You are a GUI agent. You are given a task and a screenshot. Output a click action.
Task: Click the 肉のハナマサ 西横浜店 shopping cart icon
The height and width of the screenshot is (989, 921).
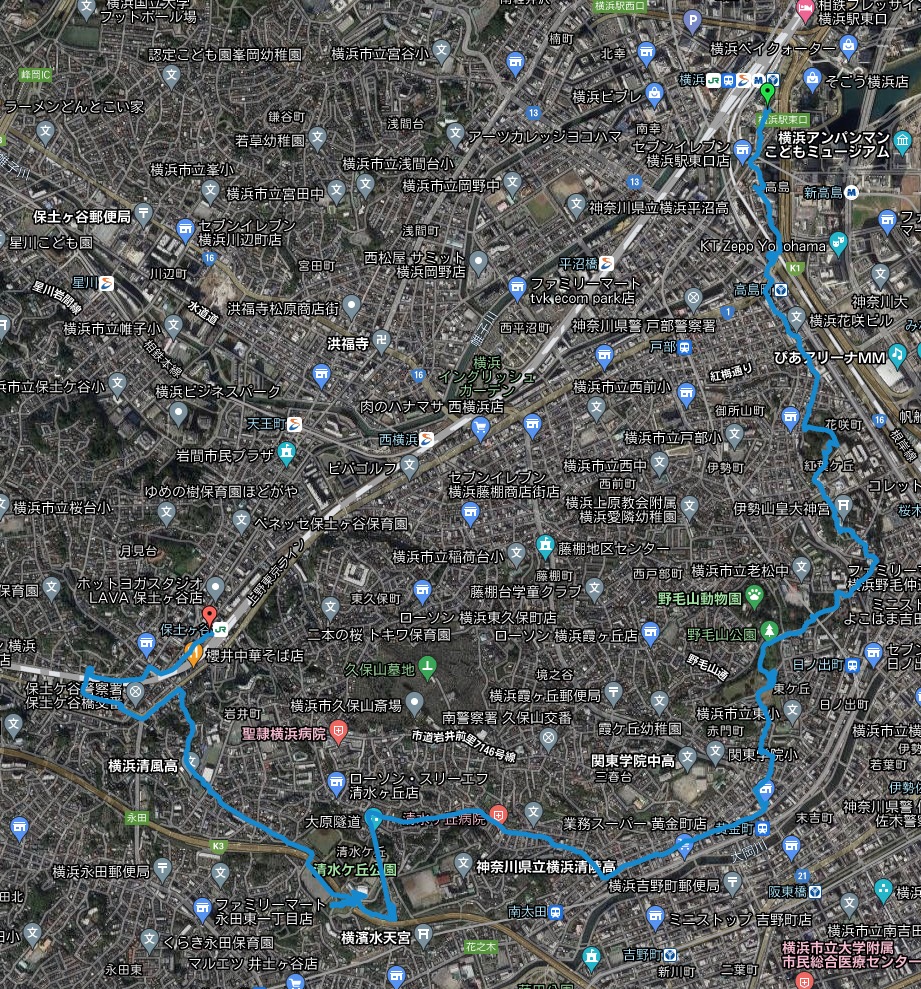click(480, 429)
